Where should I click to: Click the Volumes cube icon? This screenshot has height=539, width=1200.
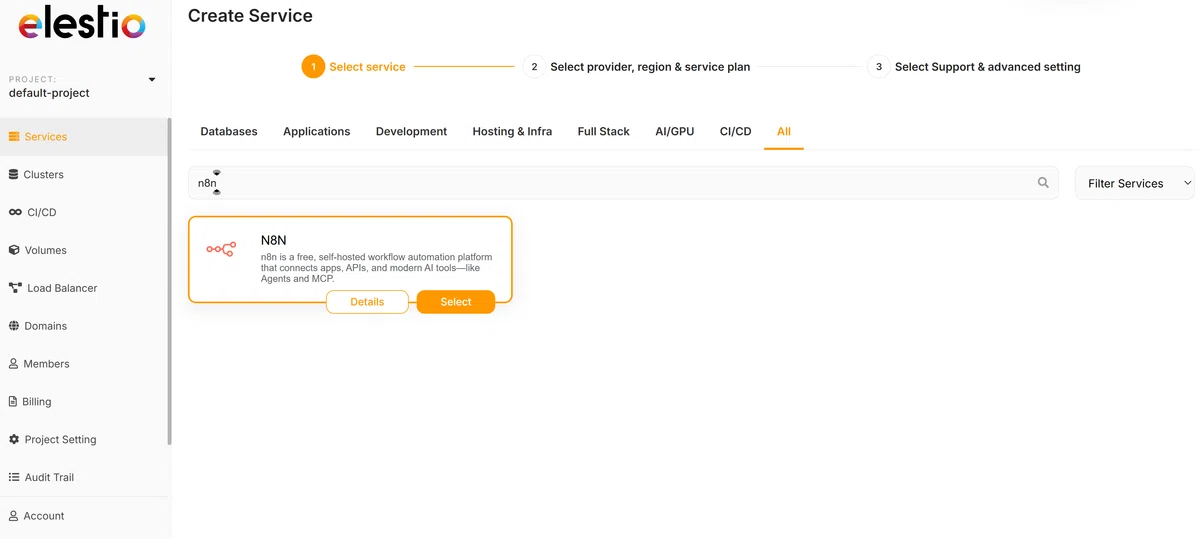point(14,250)
